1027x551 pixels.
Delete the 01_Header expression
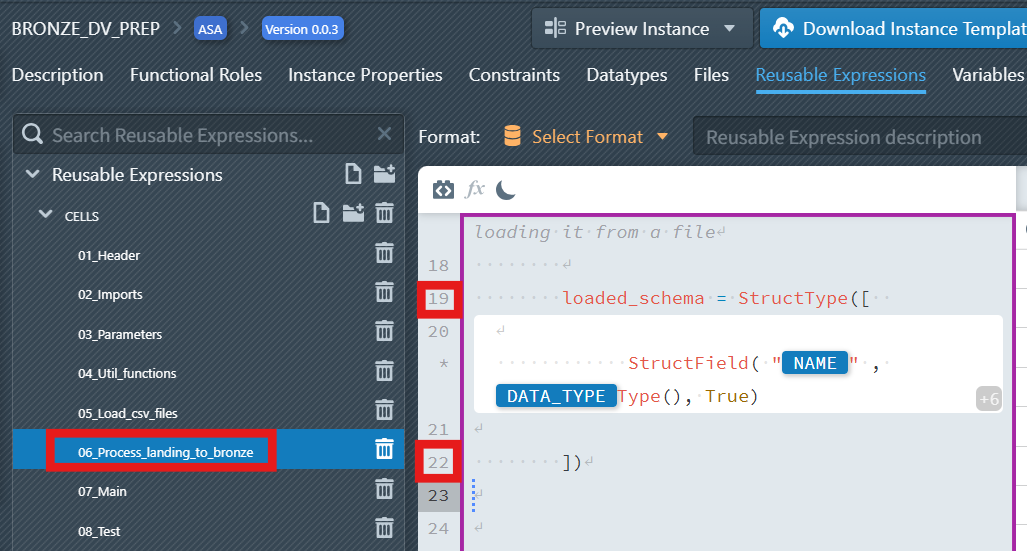(x=384, y=254)
